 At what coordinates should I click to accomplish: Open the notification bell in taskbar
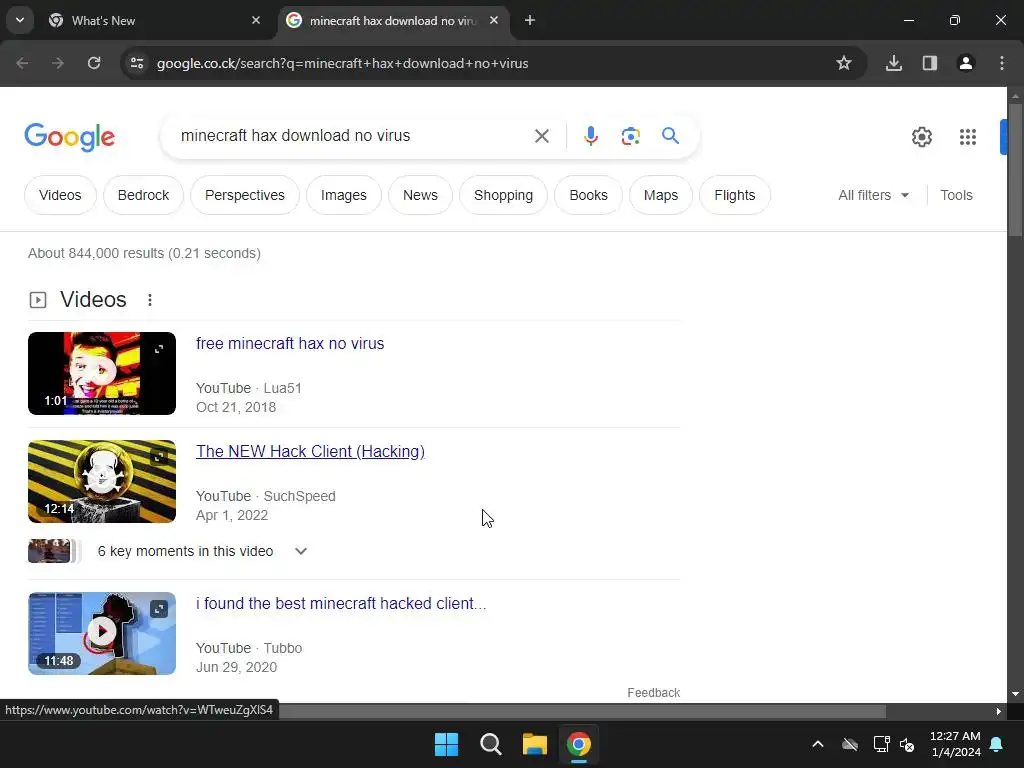pos(997,744)
